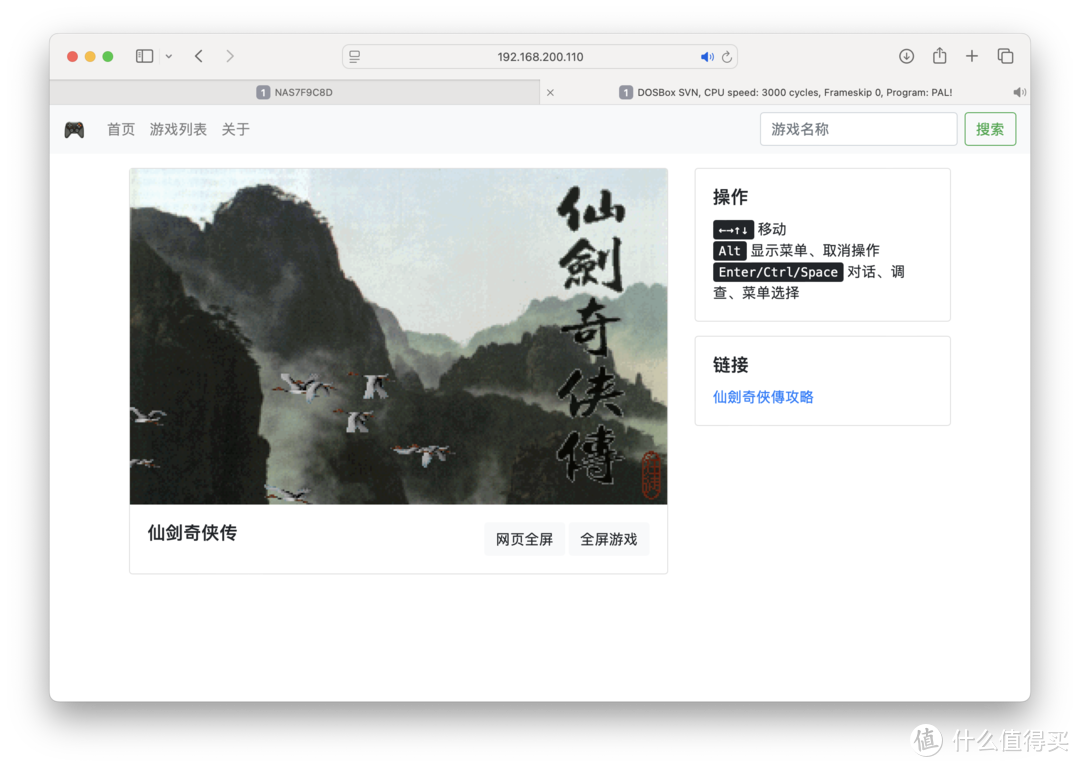
Task: Toggle the Safari sidebar icon
Action: pos(143,55)
